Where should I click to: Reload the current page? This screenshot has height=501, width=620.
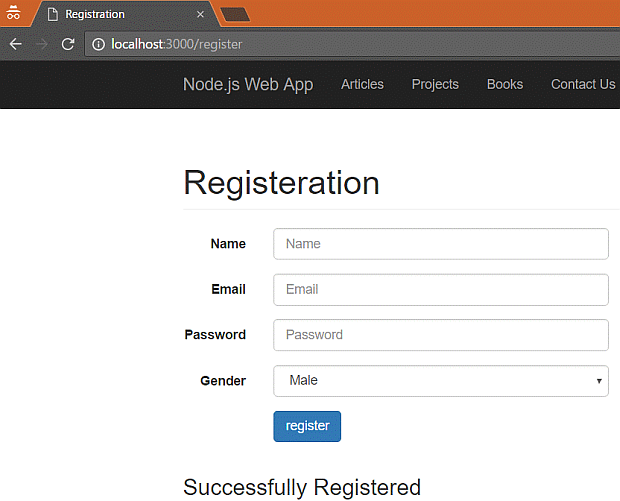pyautogui.click(x=68, y=44)
